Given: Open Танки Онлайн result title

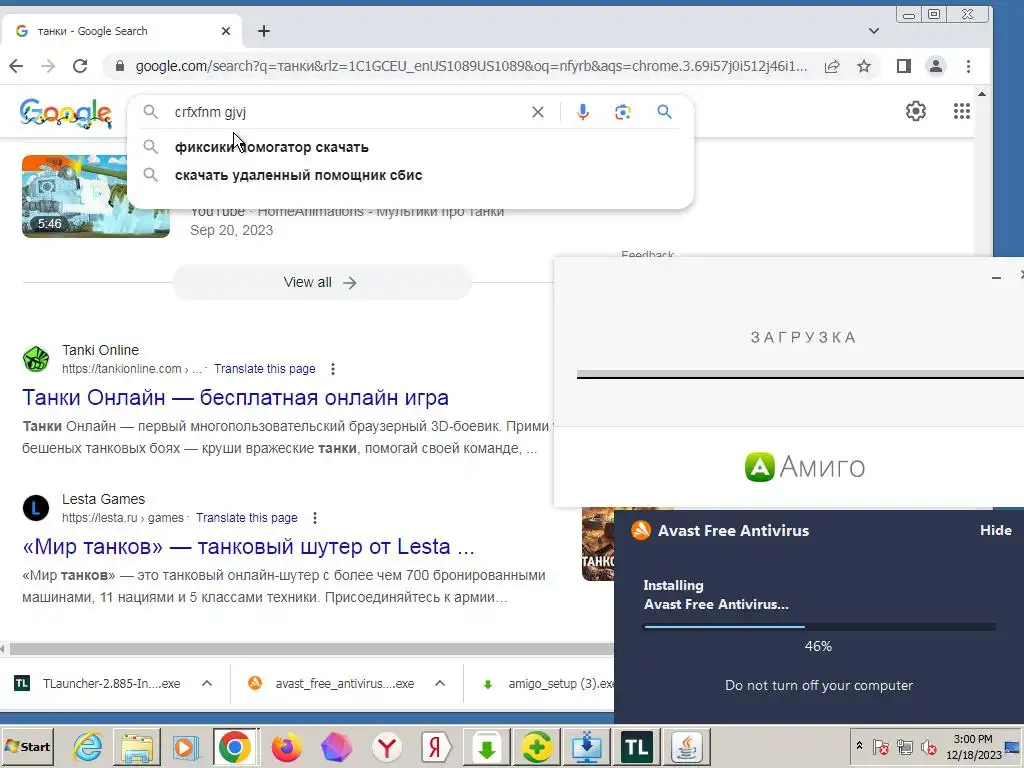Looking at the screenshot, I should 235,397.
